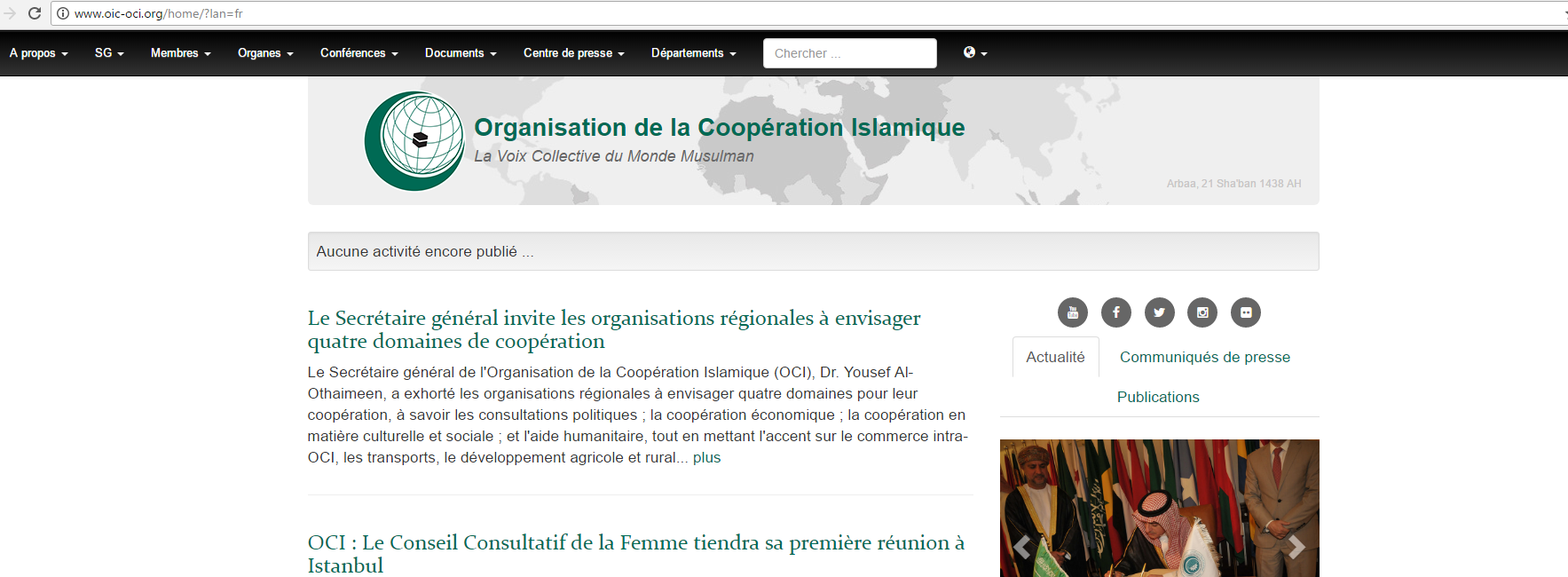Image resolution: width=1568 pixels, height=577 pixels.
Task: Open the language globe dropdown
Action: [x=974, y=53]
